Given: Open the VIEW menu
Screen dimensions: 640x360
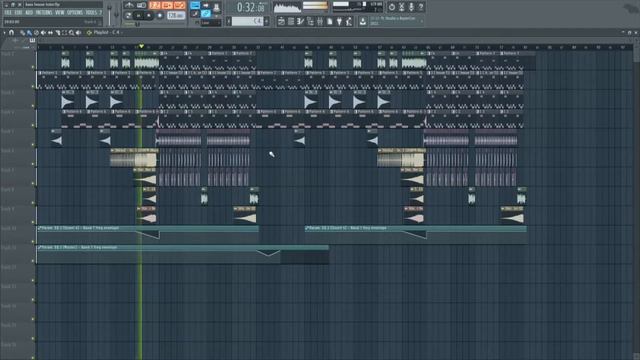Looking at the screenshot, I should (x=60, y=13).
